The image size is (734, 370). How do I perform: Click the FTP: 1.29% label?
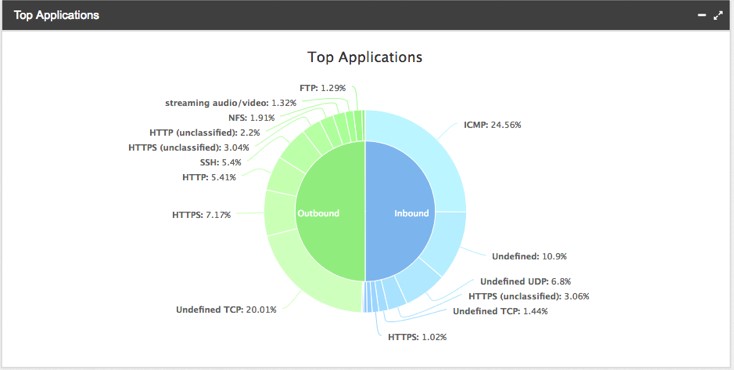[323, 88]
